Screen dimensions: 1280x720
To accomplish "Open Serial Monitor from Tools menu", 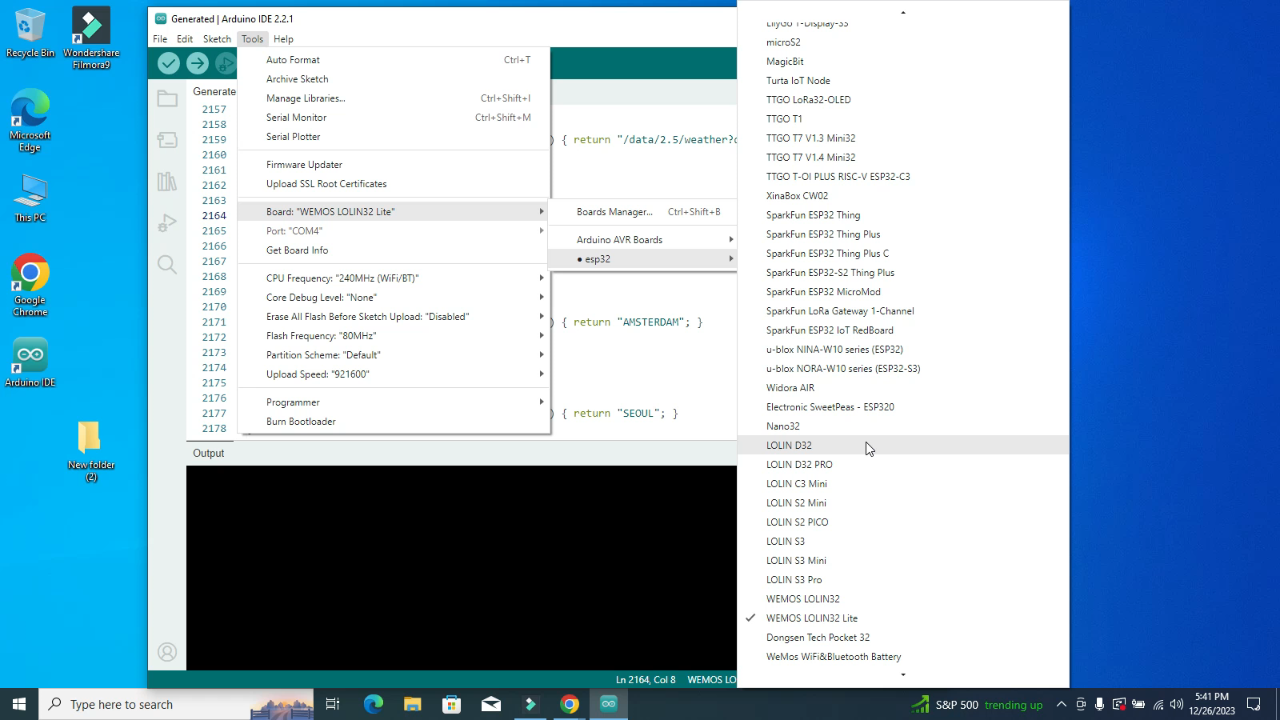I will coord(394,117).
